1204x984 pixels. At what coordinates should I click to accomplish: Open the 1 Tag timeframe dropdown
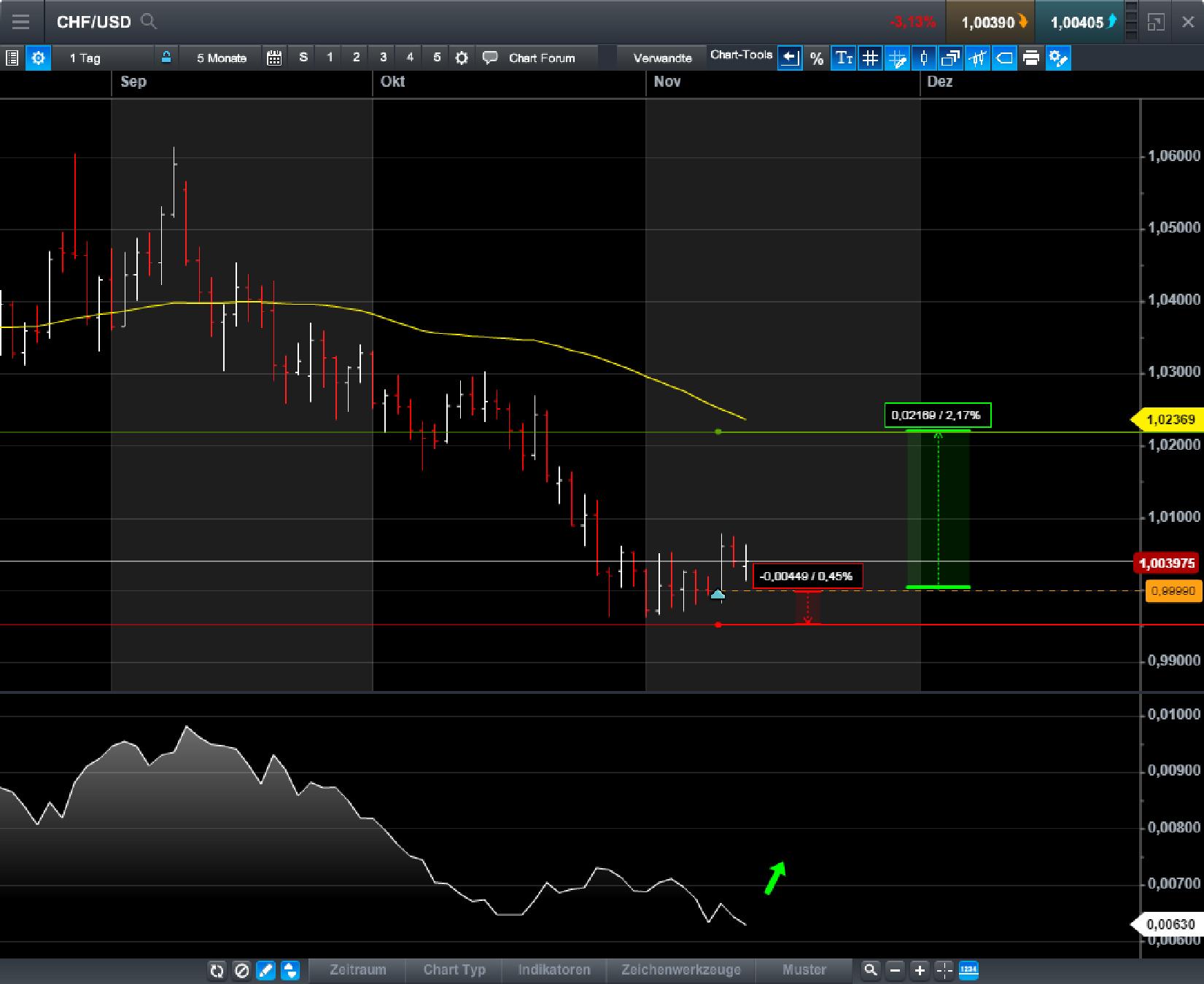click(x=84, y=58)
